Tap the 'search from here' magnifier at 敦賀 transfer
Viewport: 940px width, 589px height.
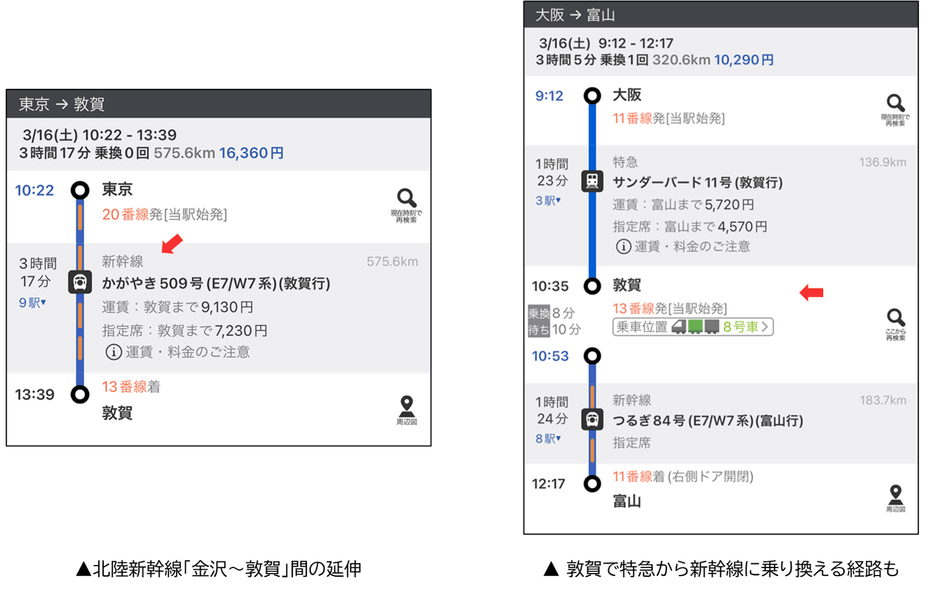(896, 324)
